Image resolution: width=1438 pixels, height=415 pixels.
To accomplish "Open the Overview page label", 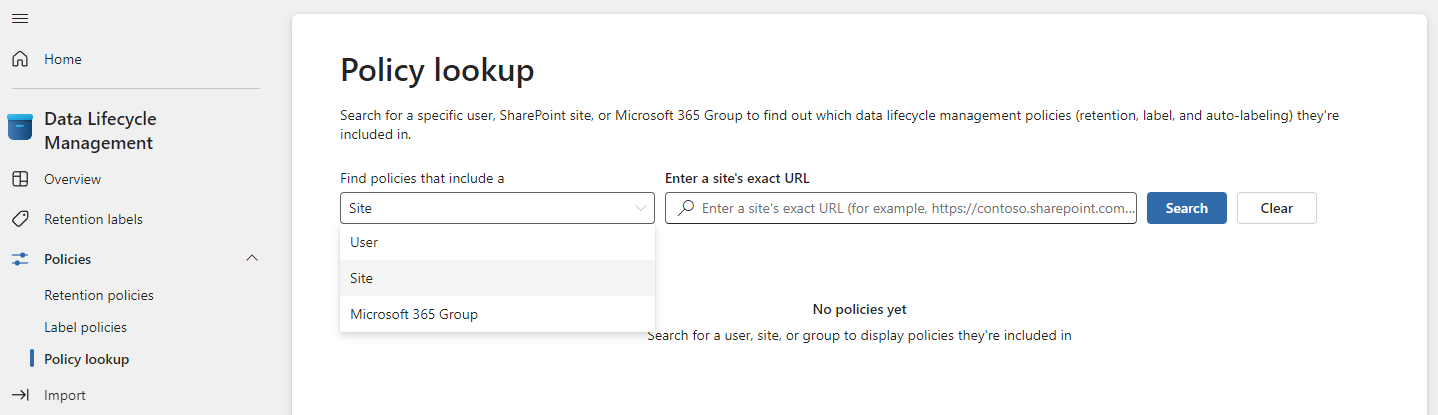I will click(73, 179).
